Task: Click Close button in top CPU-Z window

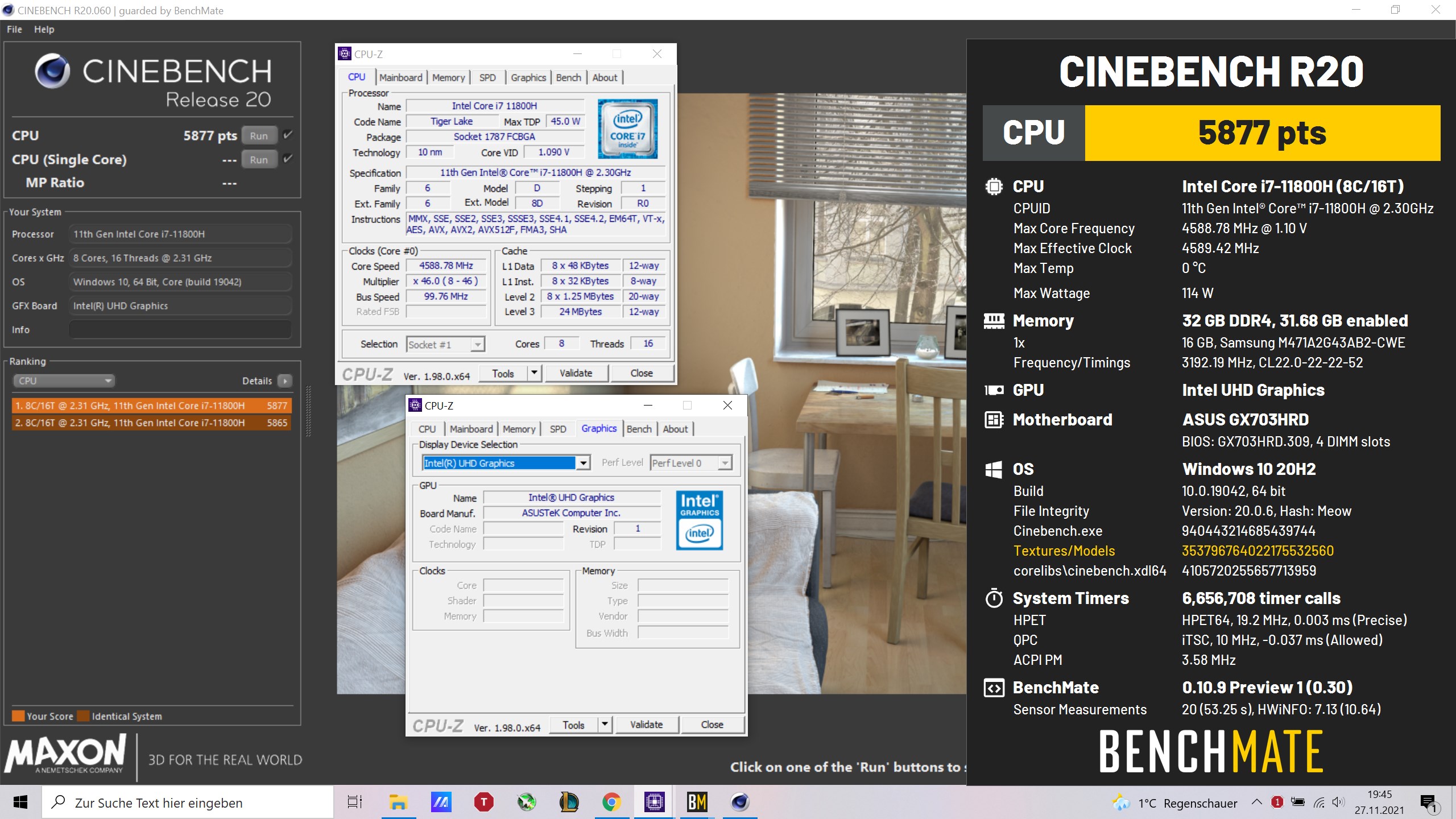Action: (x=642, y=373)
